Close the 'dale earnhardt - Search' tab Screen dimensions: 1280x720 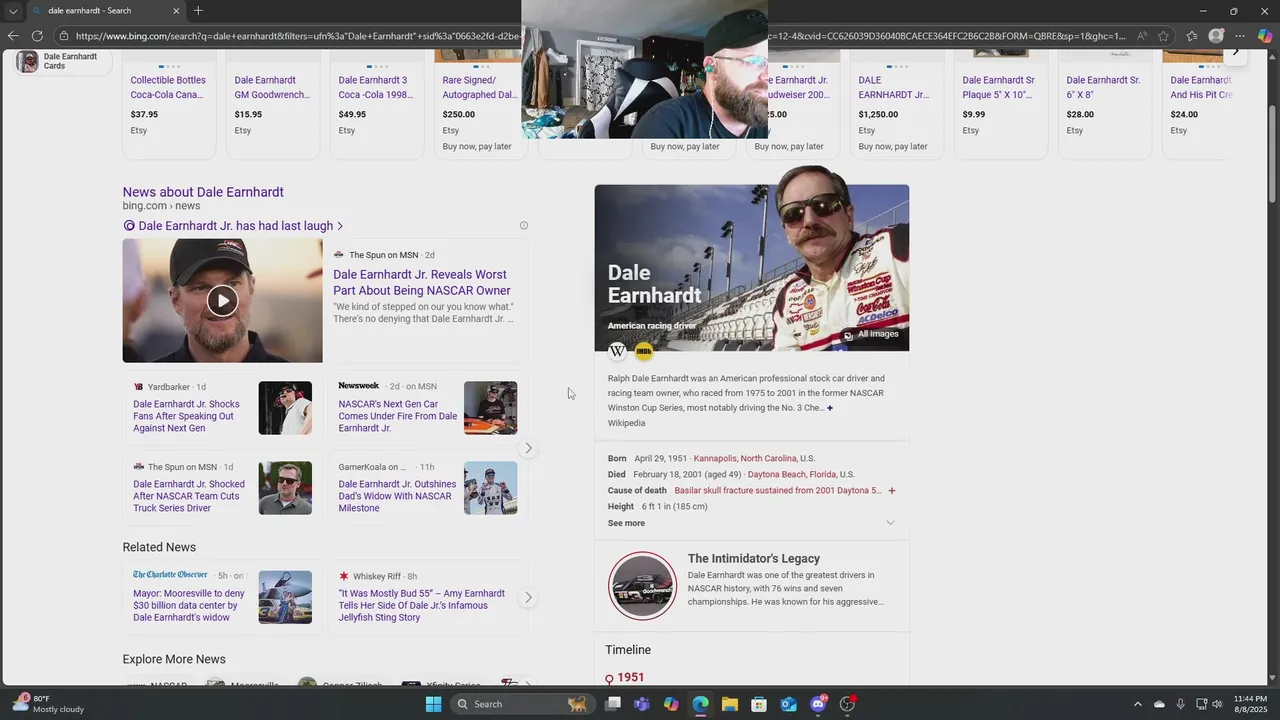(176, 11)
